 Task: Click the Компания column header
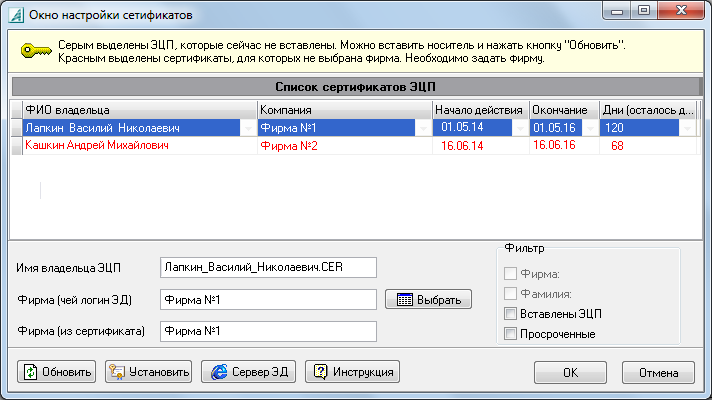(x=343, y=109)
